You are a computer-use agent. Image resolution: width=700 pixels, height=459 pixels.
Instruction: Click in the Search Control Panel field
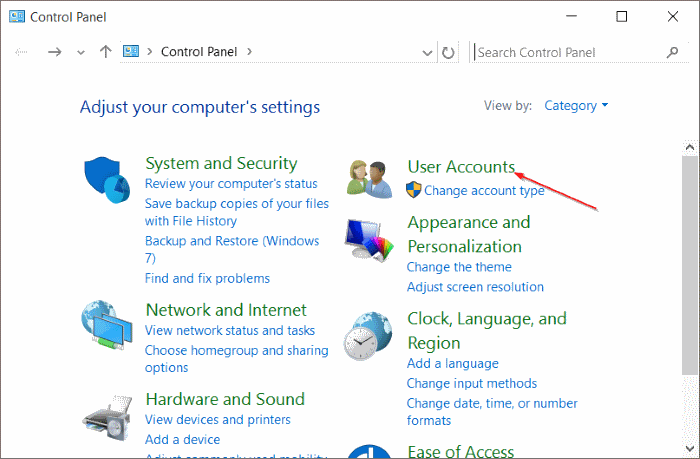coord(565,52)
